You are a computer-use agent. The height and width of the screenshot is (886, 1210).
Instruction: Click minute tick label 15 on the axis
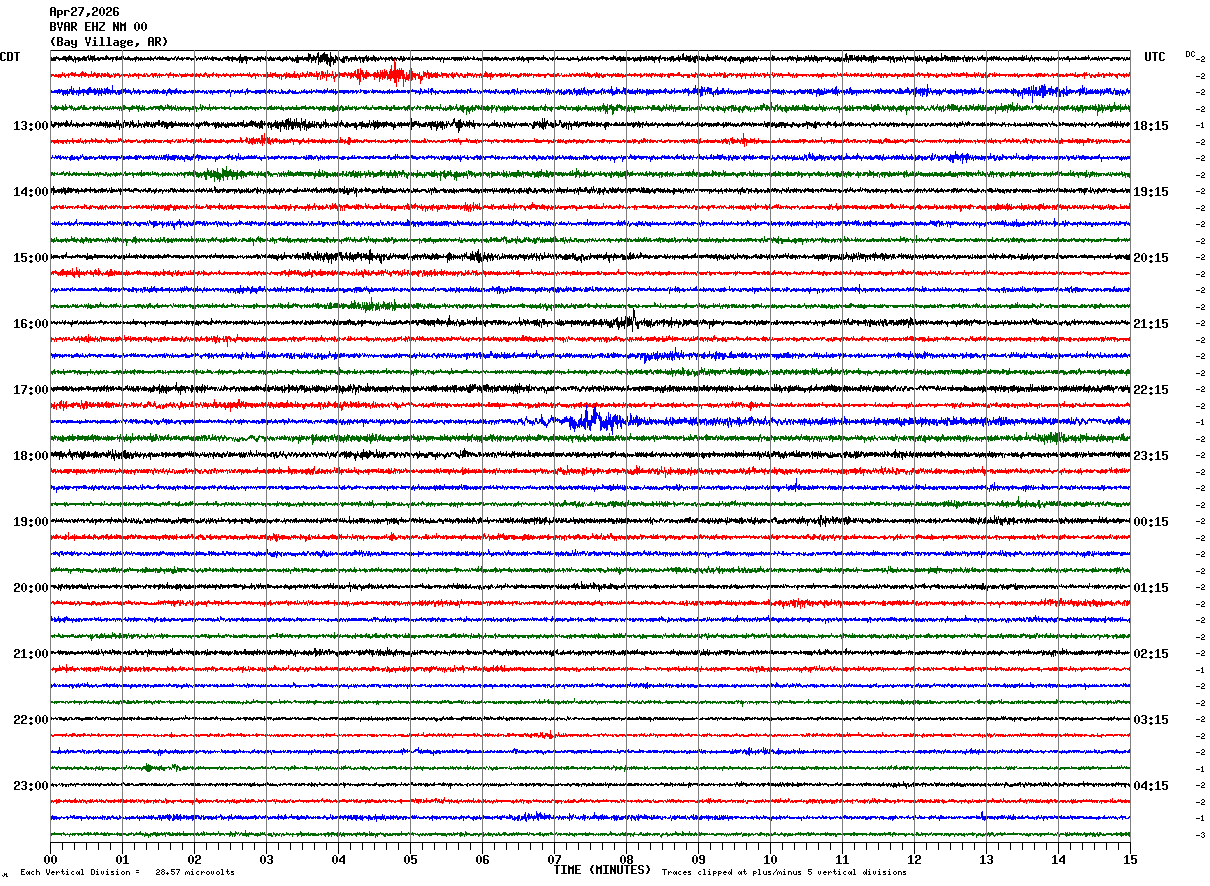[x=1130, y=859]
